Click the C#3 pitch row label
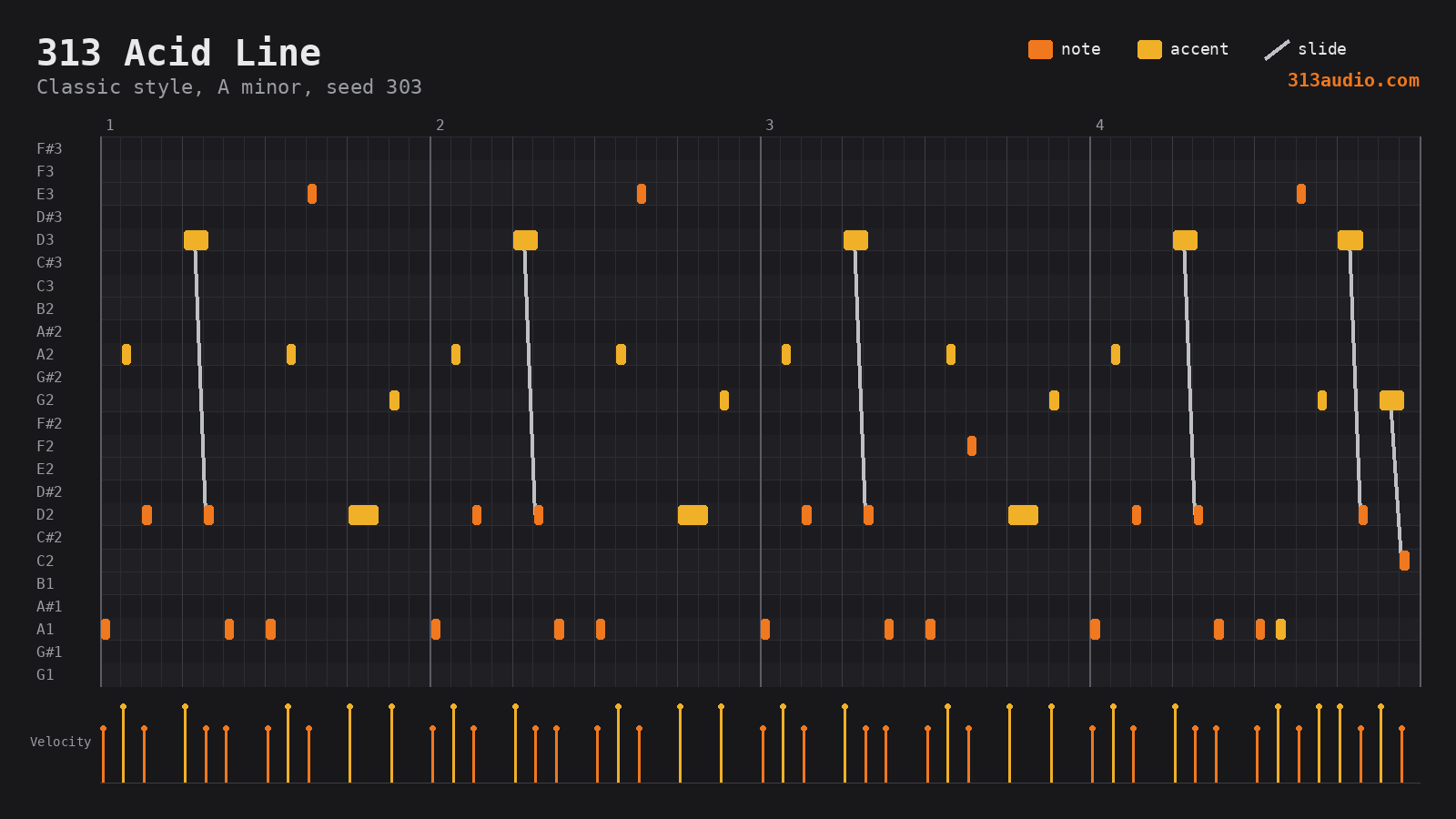Image resolution: width=1456 pixels, height=819 pixels. click(x=49, y=262)
